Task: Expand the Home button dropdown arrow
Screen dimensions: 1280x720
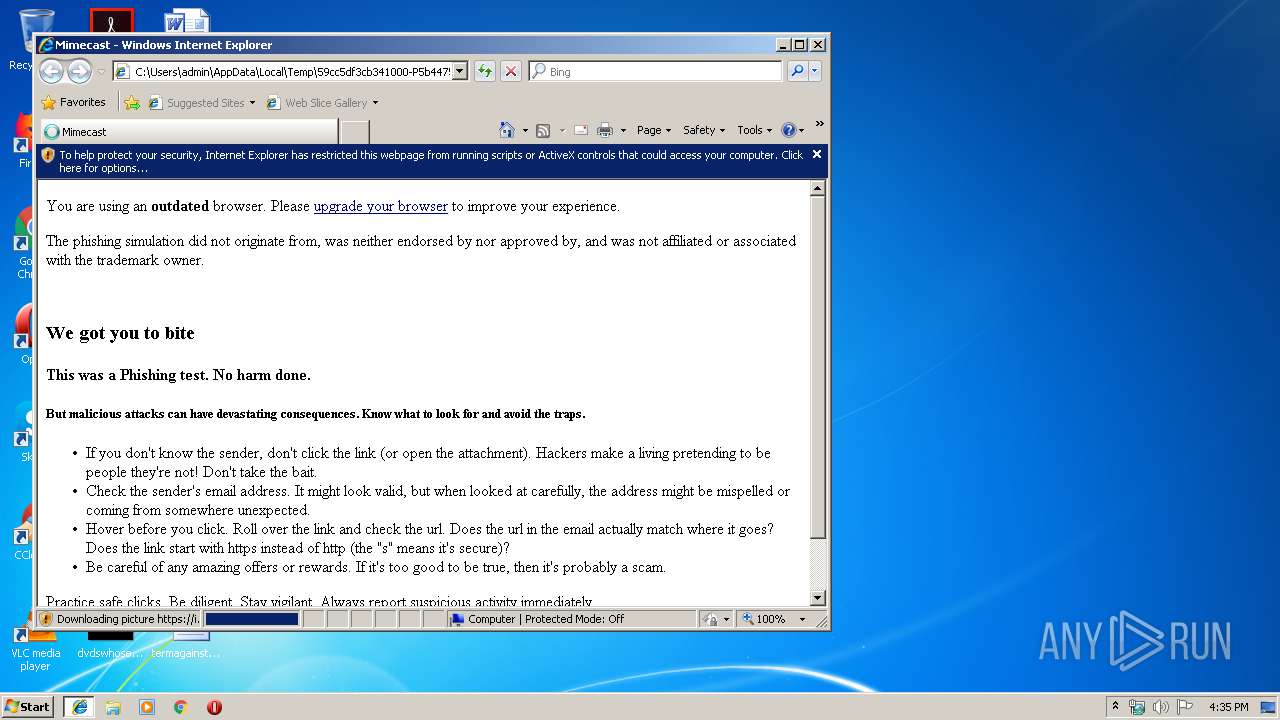Action: (x=525, y=131)
